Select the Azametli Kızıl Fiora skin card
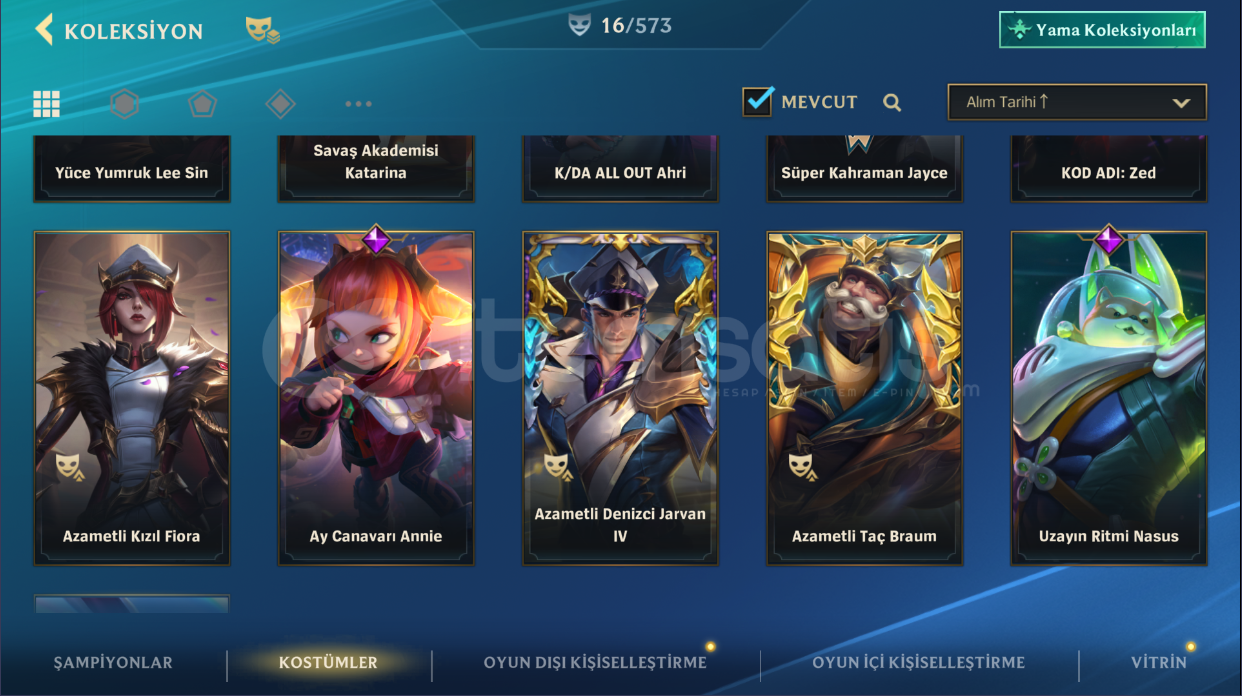The height and width of the screenshot is (696, 1242). (132, 398)
